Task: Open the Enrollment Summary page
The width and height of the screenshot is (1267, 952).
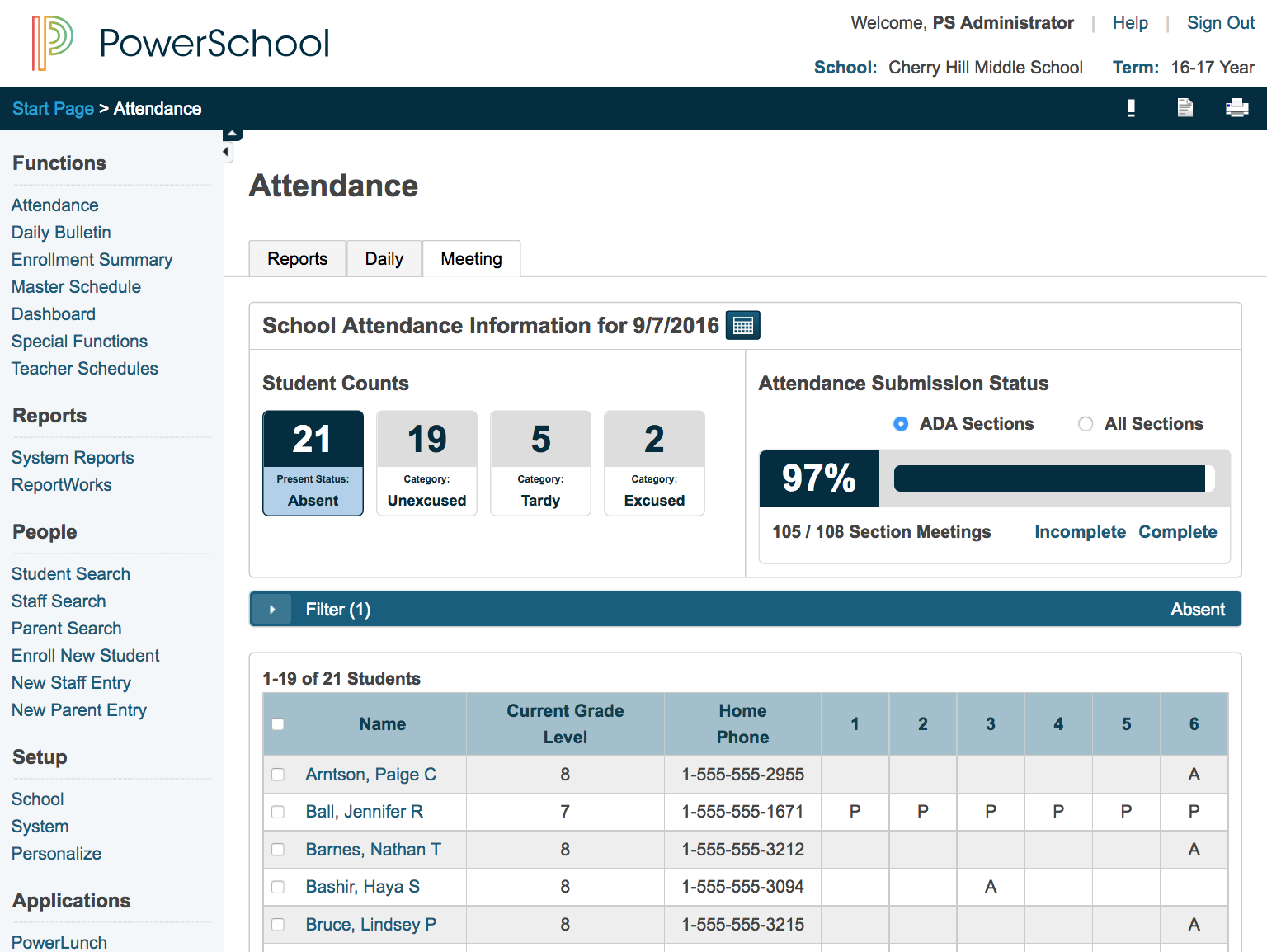Action: (x=92, y=259)
